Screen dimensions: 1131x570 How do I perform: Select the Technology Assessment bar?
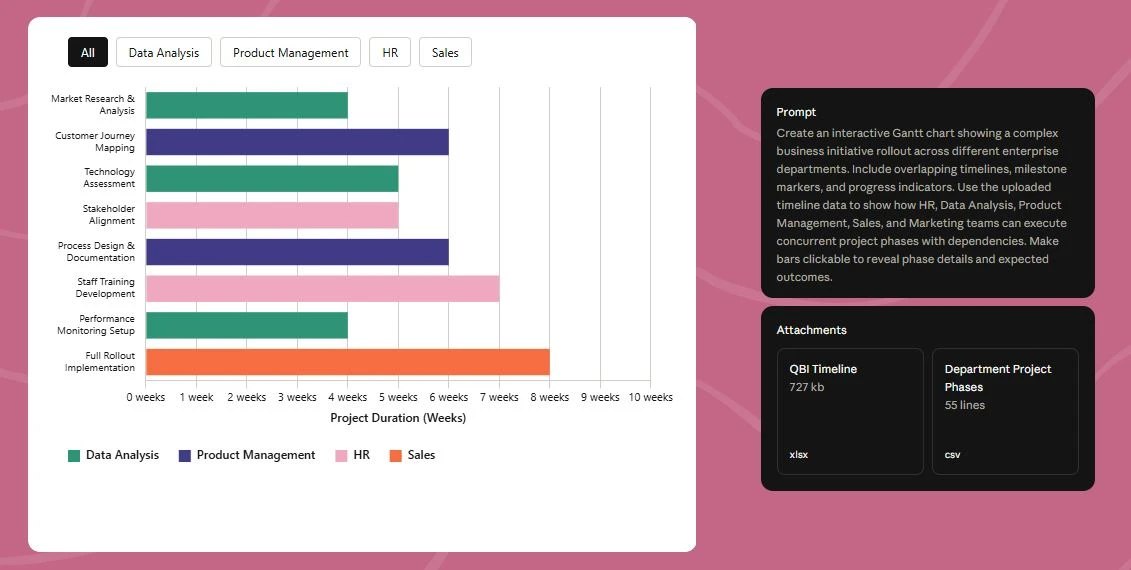coord(272,178)
